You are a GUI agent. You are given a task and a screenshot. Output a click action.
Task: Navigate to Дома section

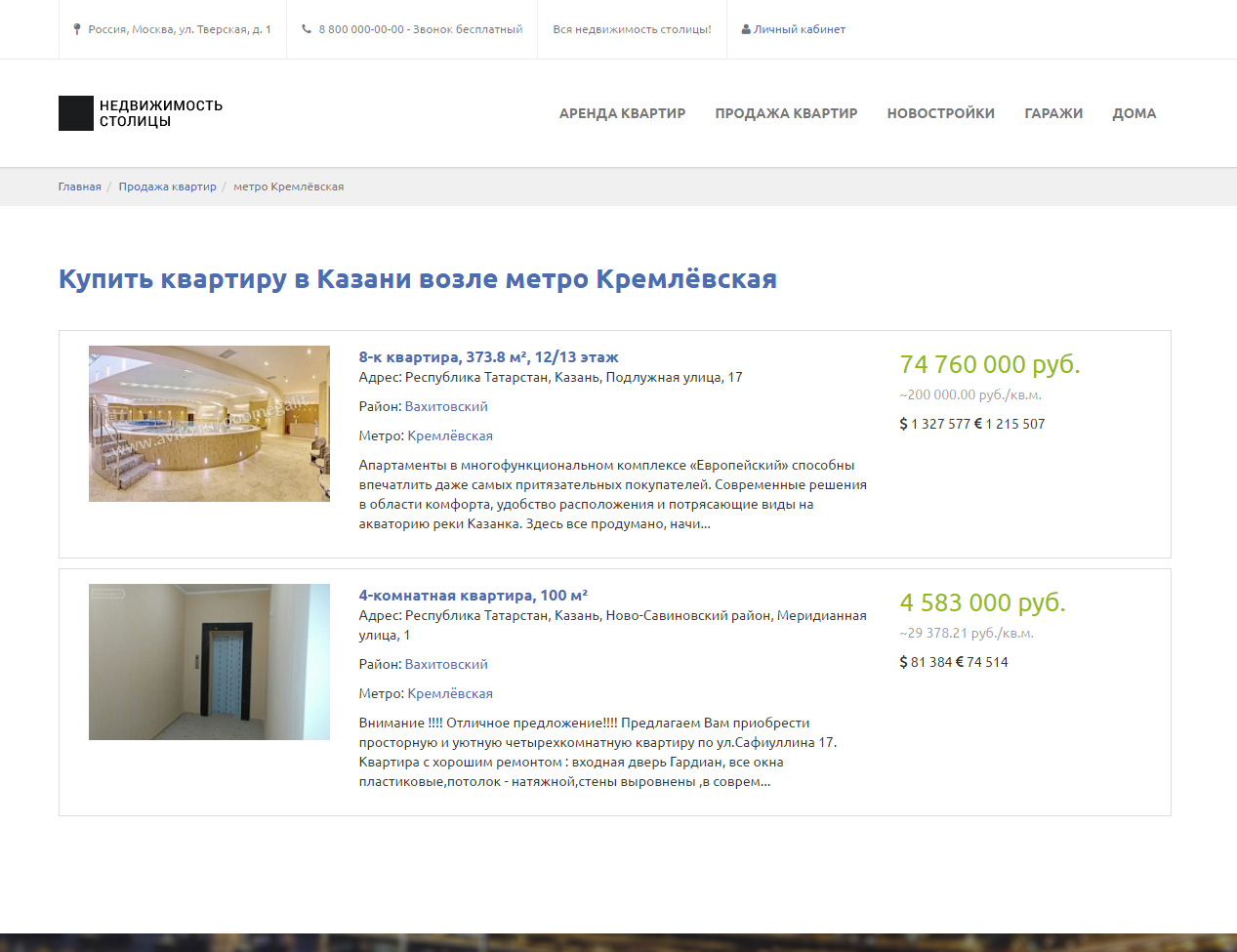1134,113
